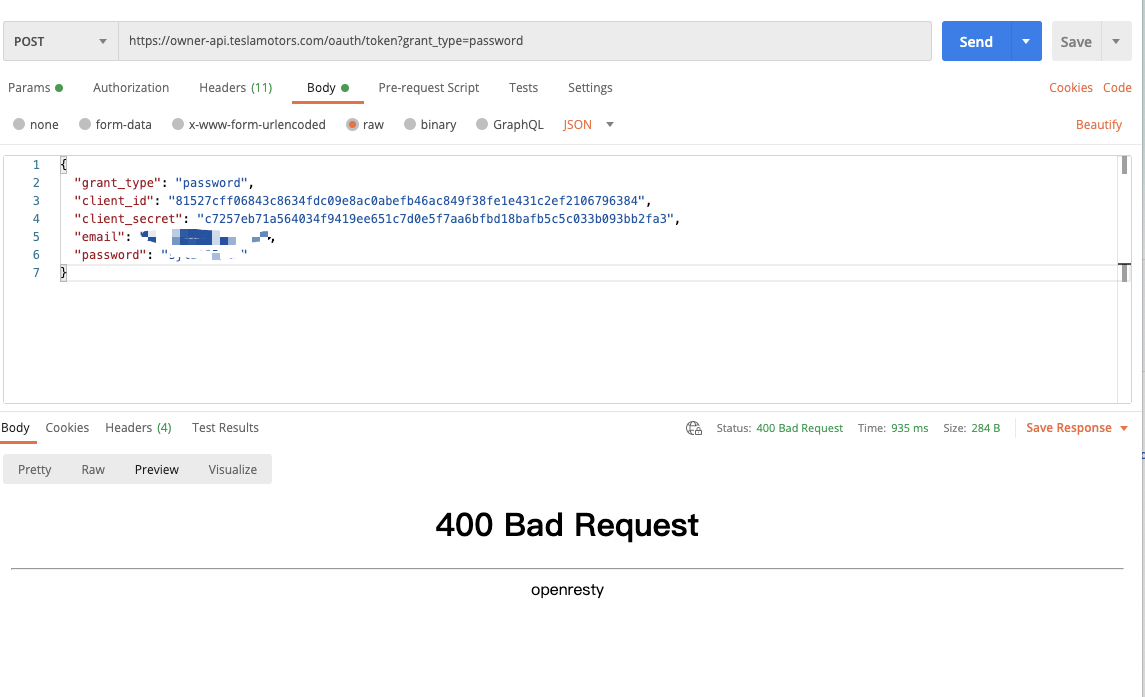This screenshot has width=1145, height=697.
Task: Open the Code snippet generator
Action: pos(1117,87)
